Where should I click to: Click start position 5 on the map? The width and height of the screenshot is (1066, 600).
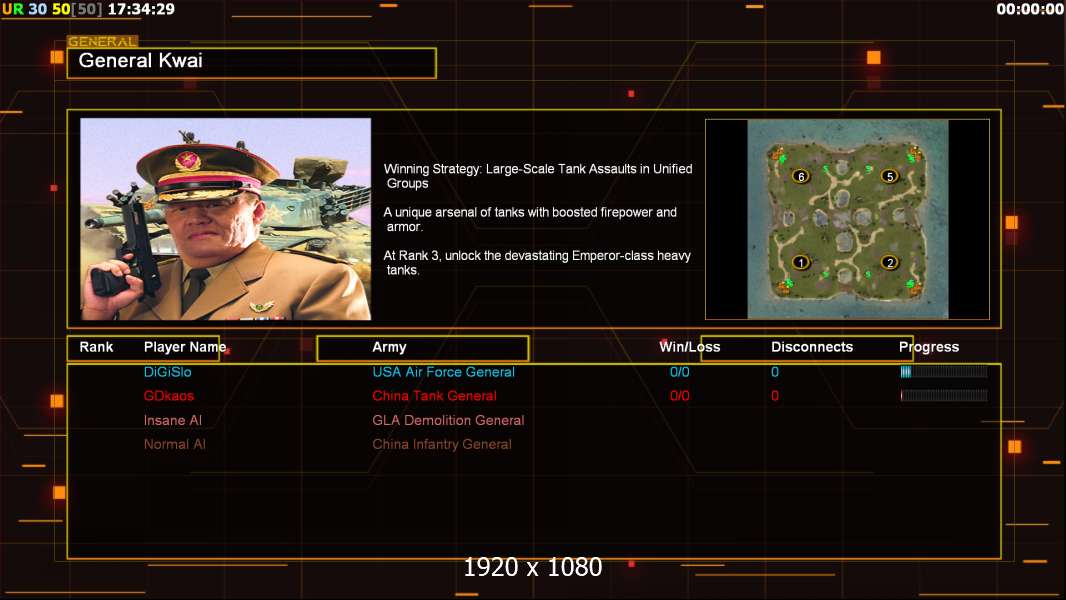[x=889, y=176]
